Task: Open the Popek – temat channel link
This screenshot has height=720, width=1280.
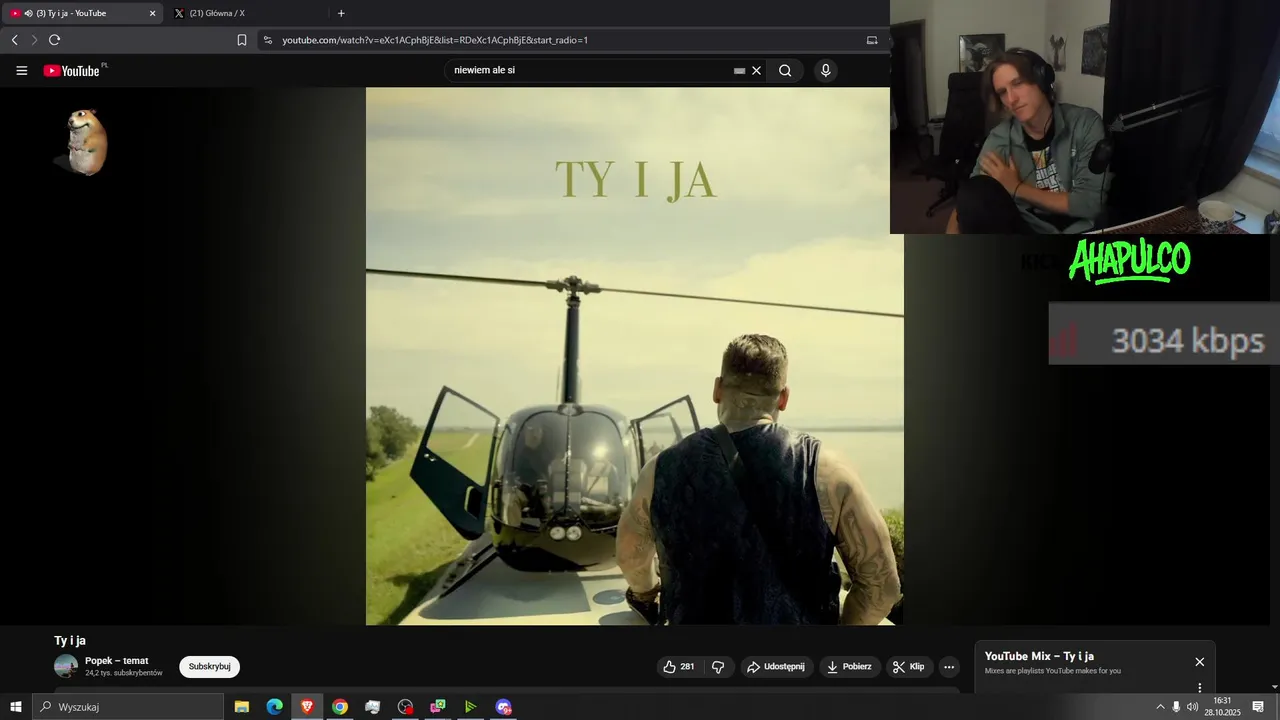Action: (116, 660)
